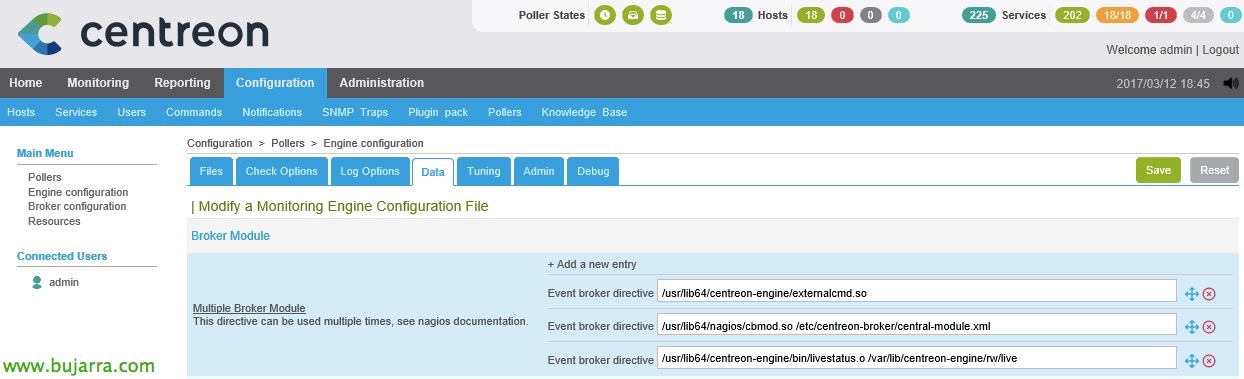Click the red critical services counter

coord(1160,15)
